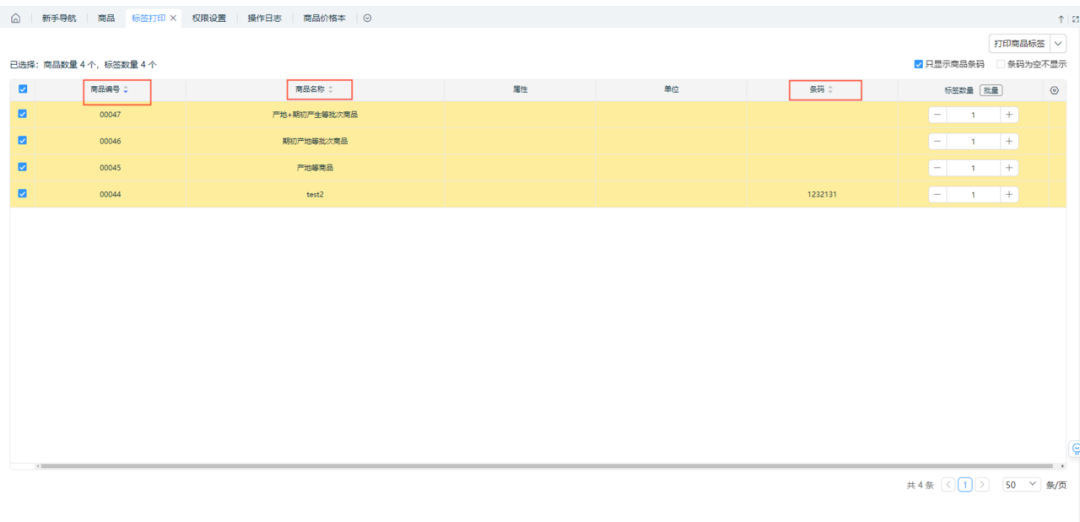
Task: Click the 共 4 条 total count text
Action: tap(920, 485)
